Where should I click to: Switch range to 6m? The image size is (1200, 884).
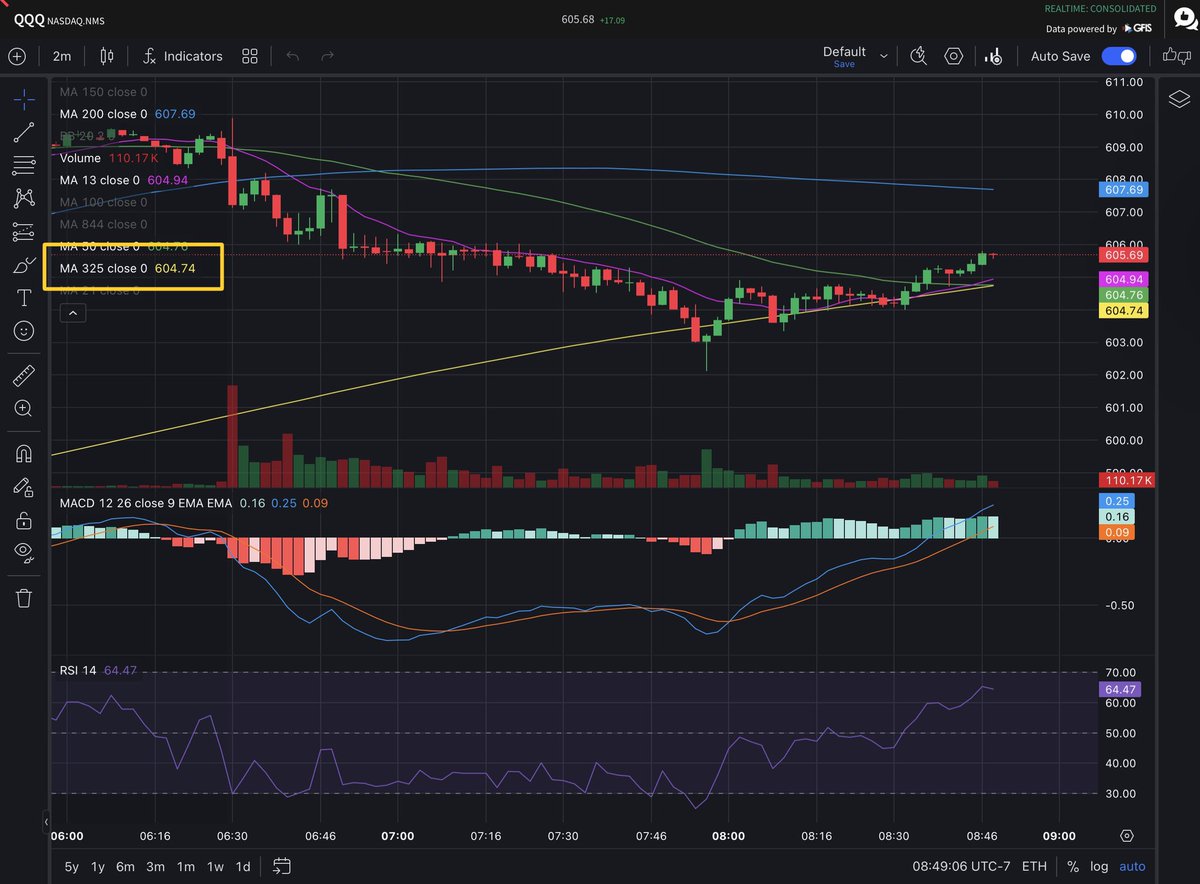[x=125, y=866]
